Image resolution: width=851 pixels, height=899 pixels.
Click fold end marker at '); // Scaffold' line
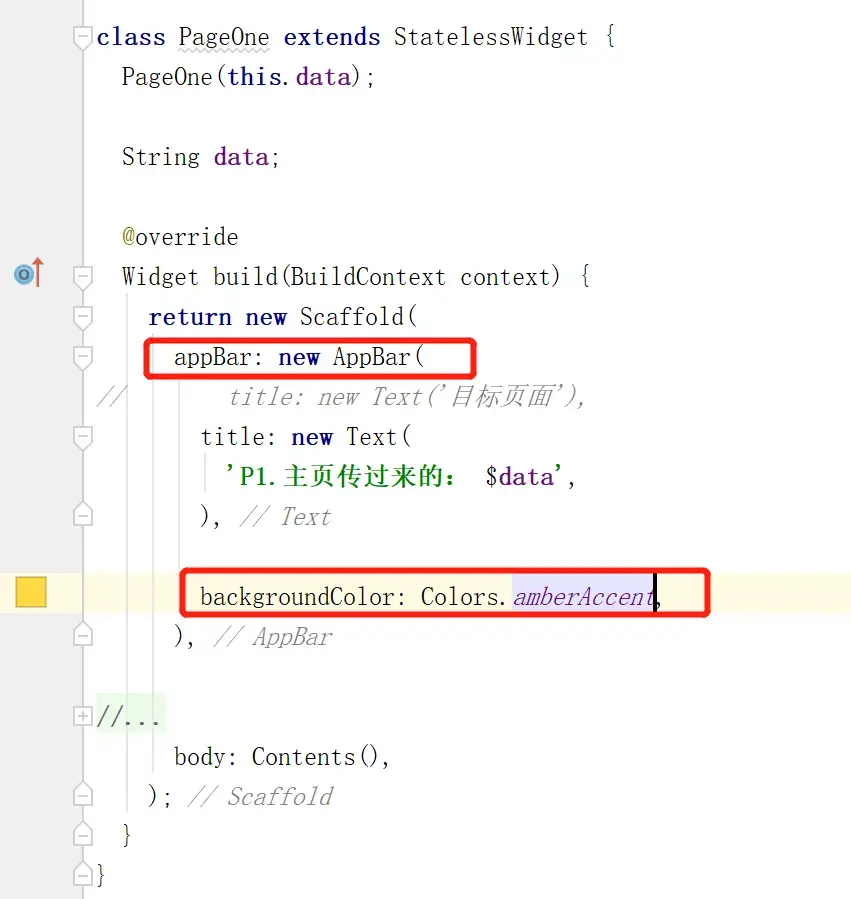point(83,794)
